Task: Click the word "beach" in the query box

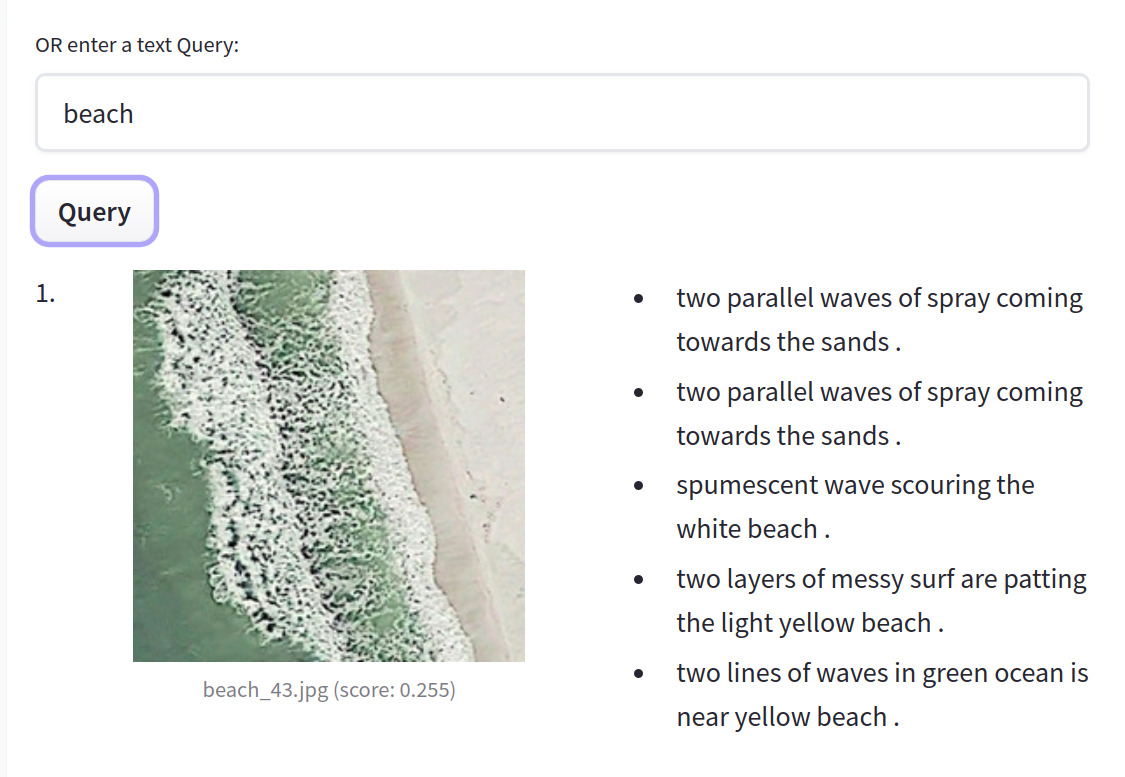Action: click(x=98, y=114)
